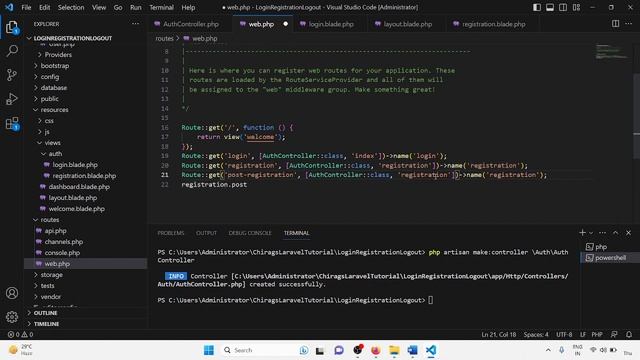The height and width of the screenshot is (360, 640).
Task: Open the Extensions view
Action: coord(12,123)
